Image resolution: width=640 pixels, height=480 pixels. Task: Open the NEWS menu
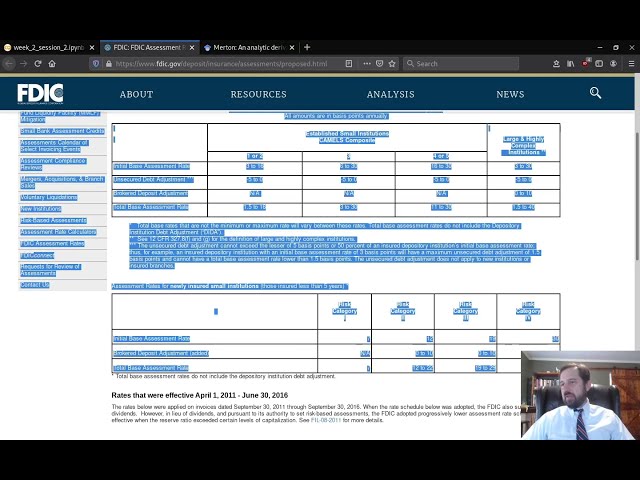click(x=510, y=94)
